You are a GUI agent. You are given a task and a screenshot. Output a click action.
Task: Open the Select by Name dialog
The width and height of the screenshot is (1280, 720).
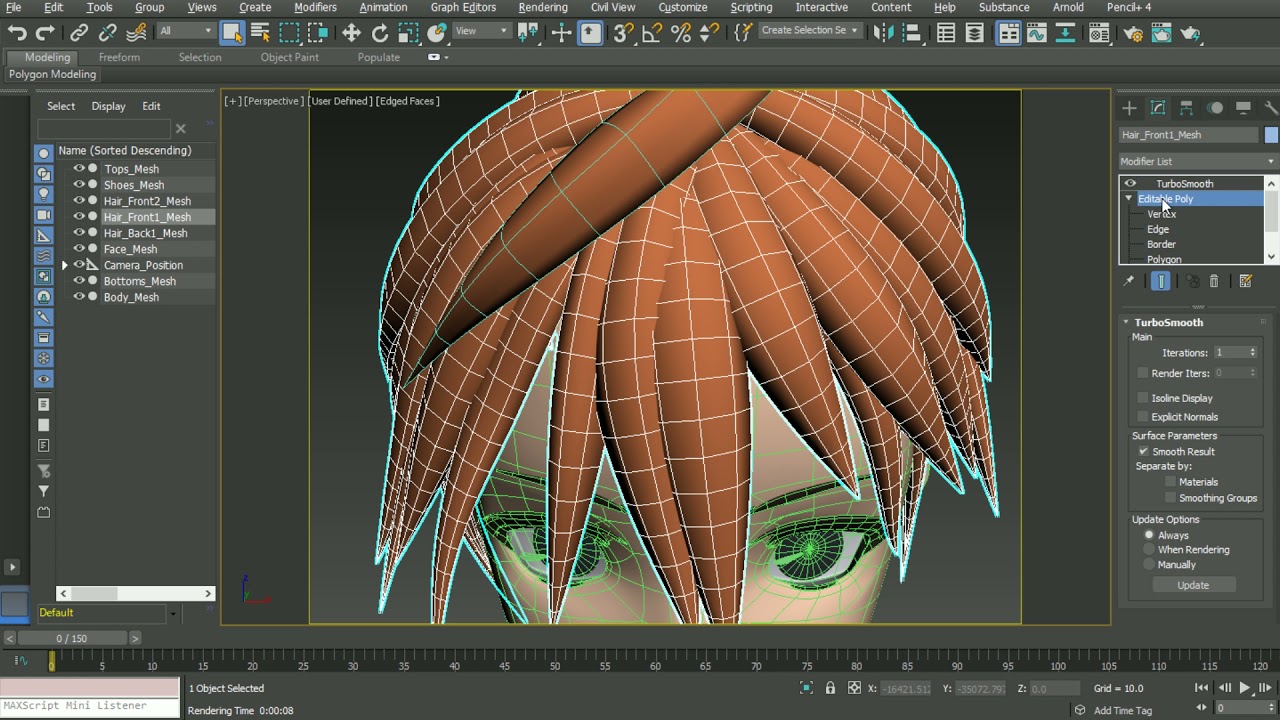tap(260, 33)
